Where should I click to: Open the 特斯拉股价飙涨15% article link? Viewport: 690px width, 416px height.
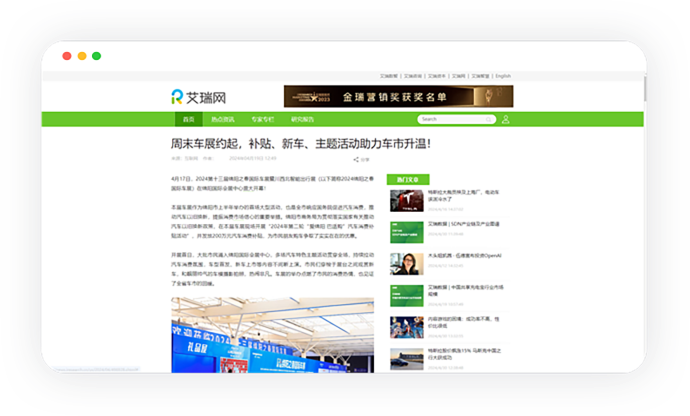coord(465,354)
